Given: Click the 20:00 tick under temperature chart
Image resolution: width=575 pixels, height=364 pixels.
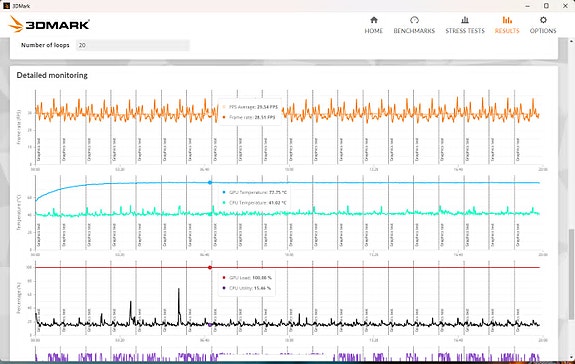Looking at the screenshot, I should tap(543, 254).
